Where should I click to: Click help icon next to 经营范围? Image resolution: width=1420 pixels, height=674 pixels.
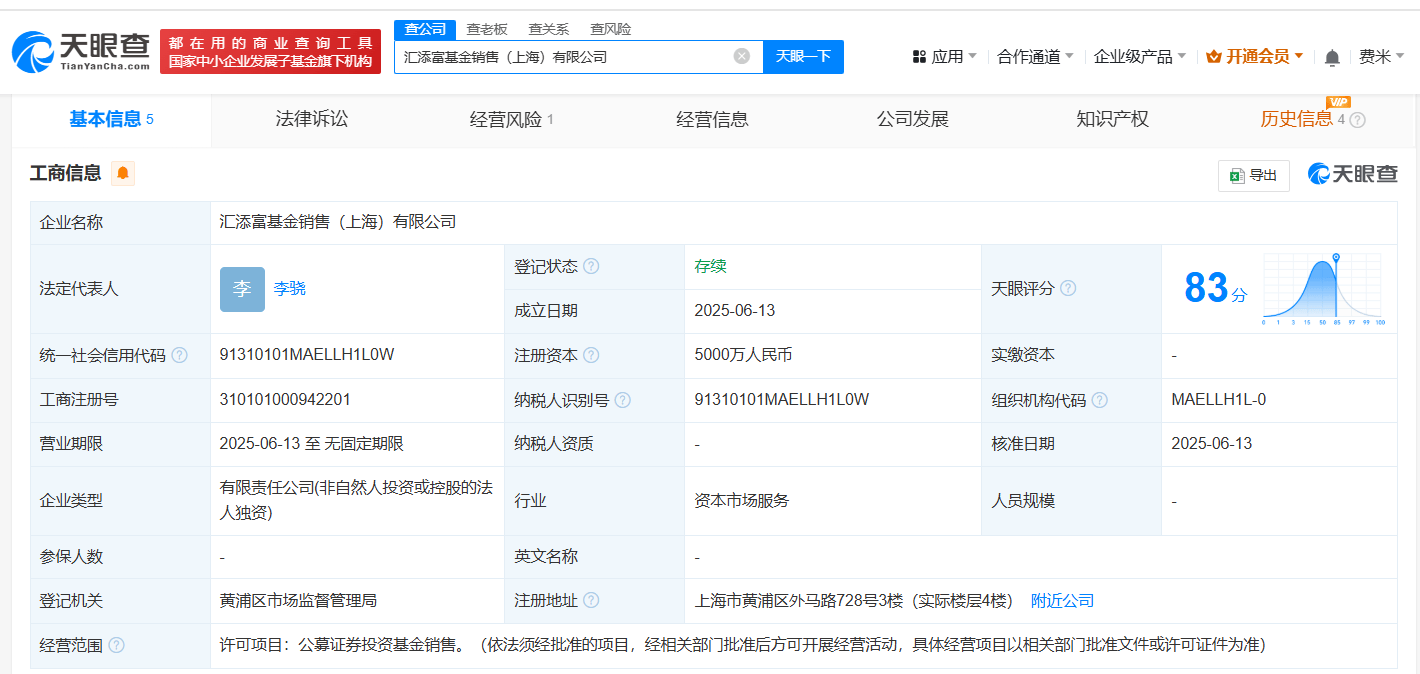[x=116, y=646]
